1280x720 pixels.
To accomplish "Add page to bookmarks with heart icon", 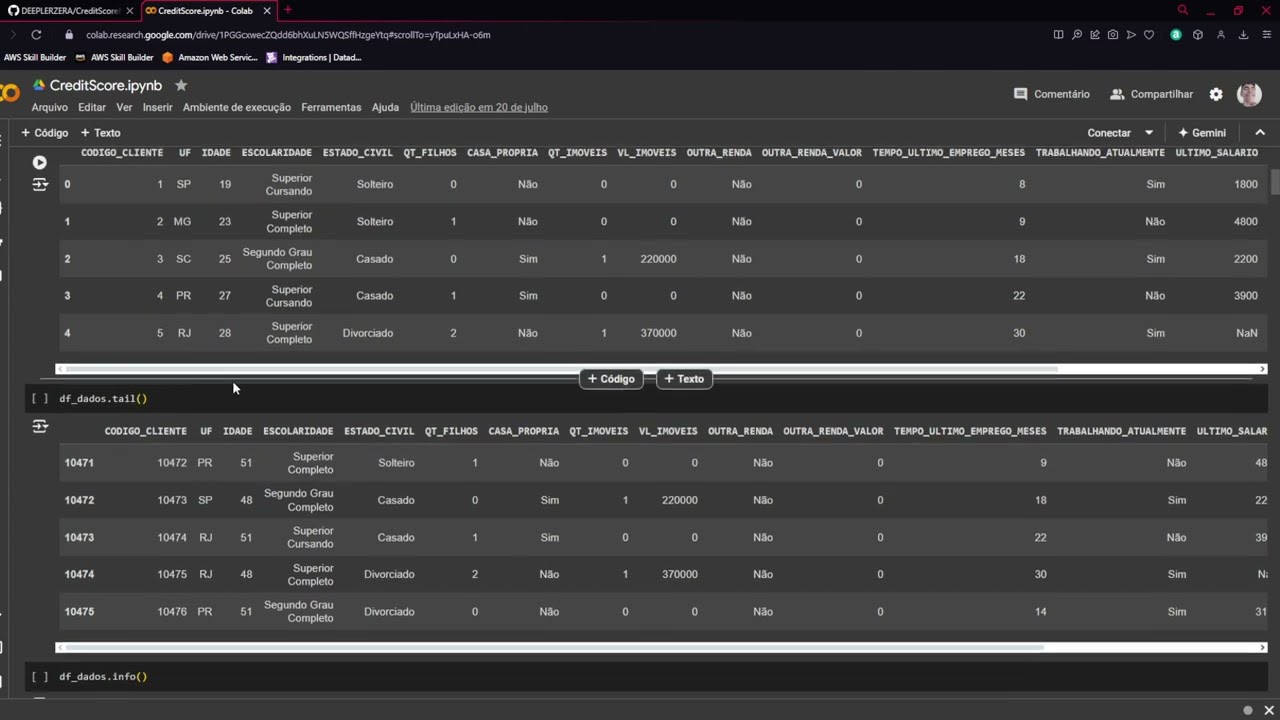I will click(1149, 35).
